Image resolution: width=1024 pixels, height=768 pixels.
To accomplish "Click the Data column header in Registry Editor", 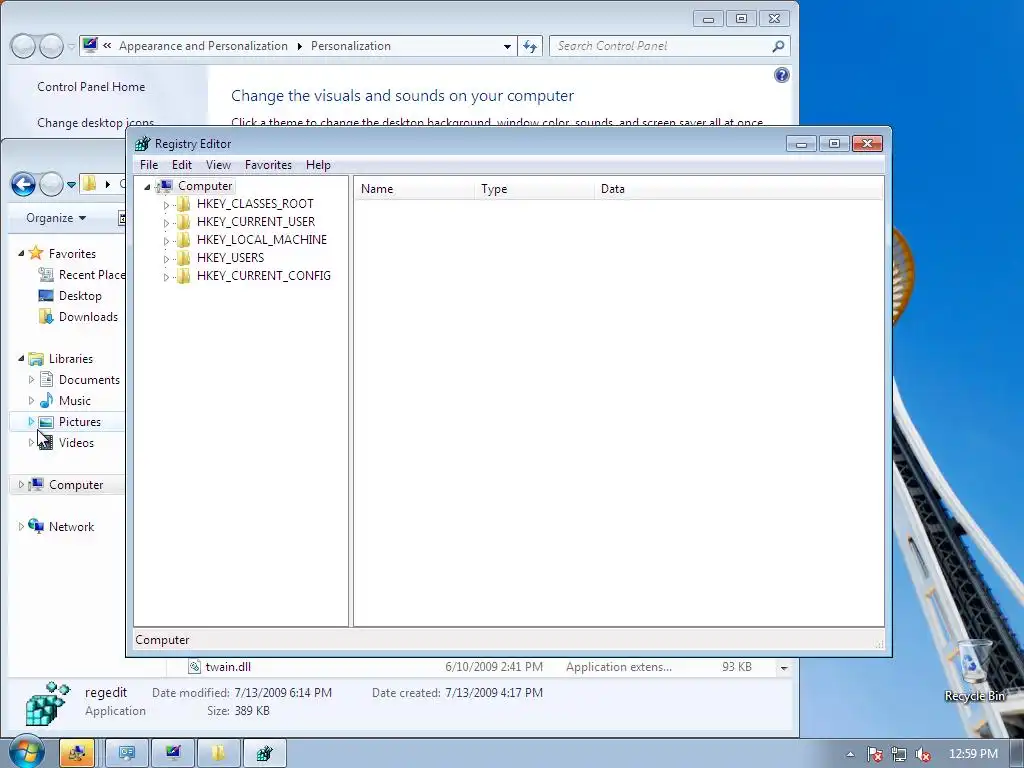I will 738,189.
